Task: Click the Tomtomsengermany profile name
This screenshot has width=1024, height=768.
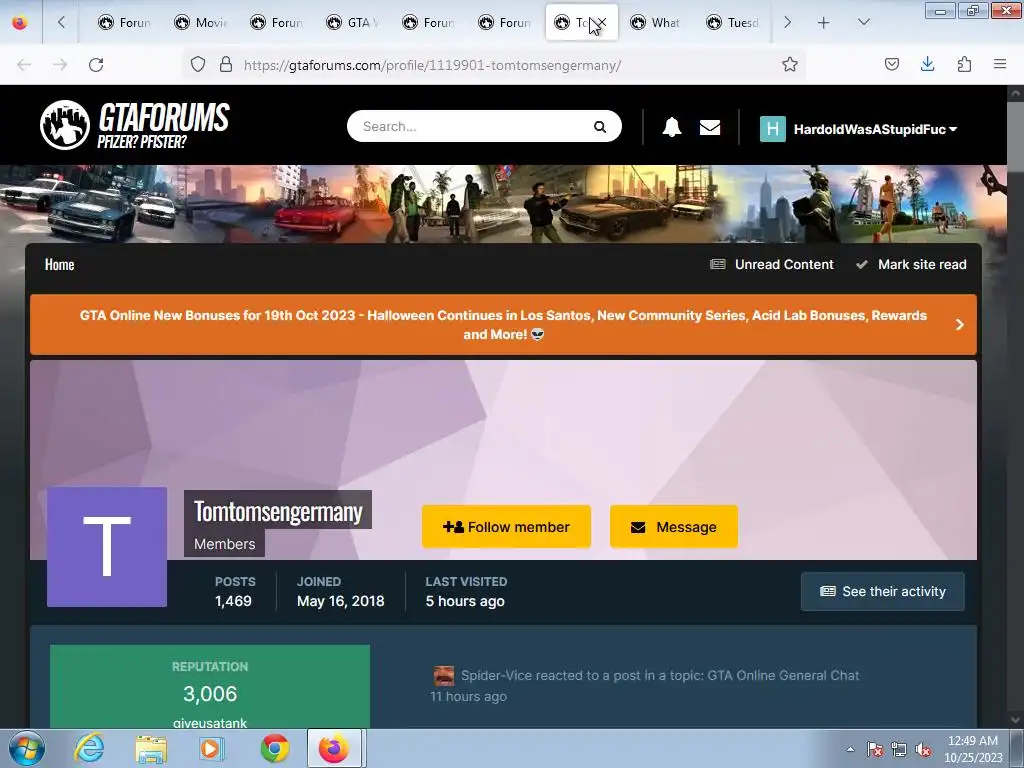Action: click(278, 511)
